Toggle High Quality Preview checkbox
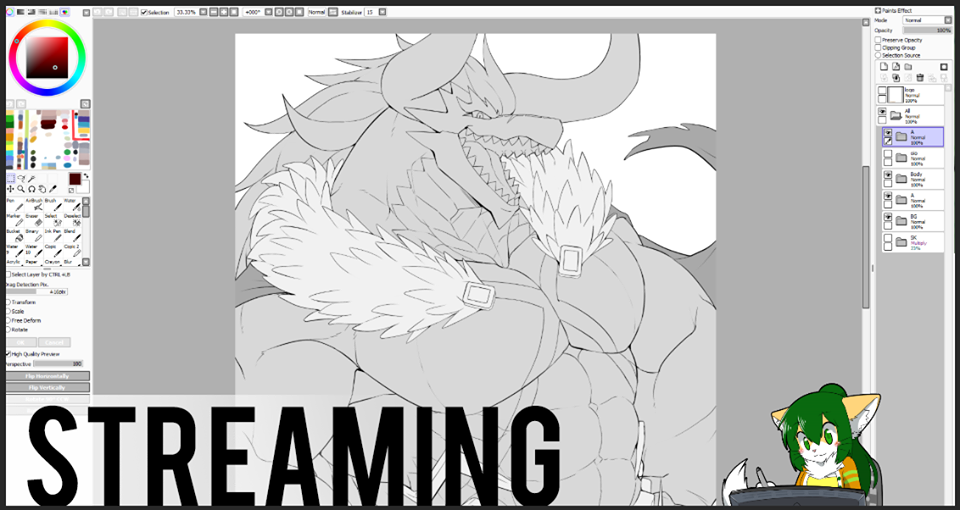Screen dimensions: 960x510 [x=9, y=354]
